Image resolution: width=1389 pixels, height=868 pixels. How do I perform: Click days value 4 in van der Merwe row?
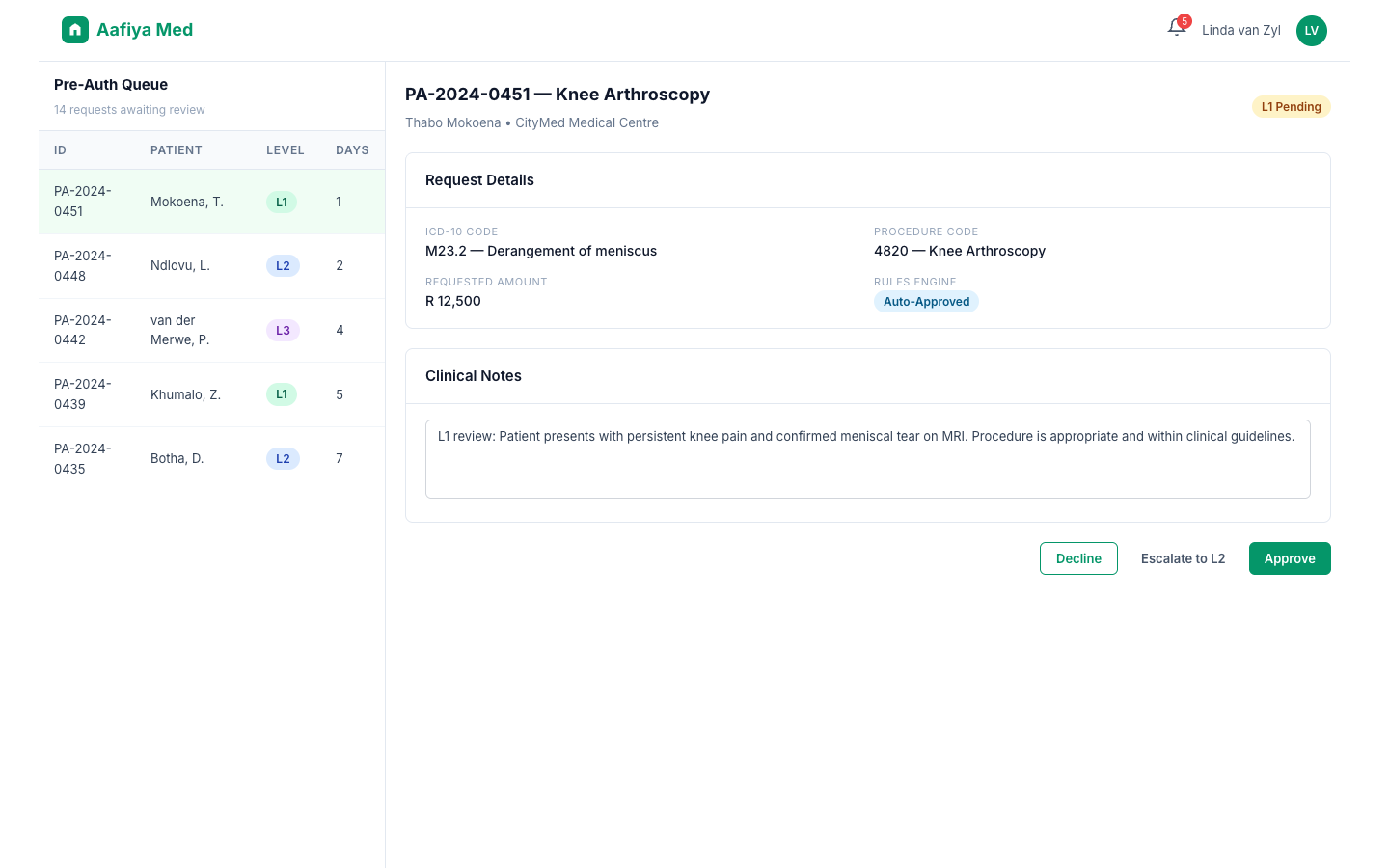point(340,330)
